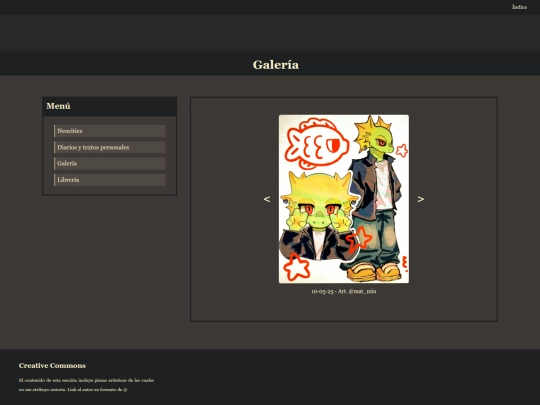Open the Índice link in top bar

[x=519, y=7]
